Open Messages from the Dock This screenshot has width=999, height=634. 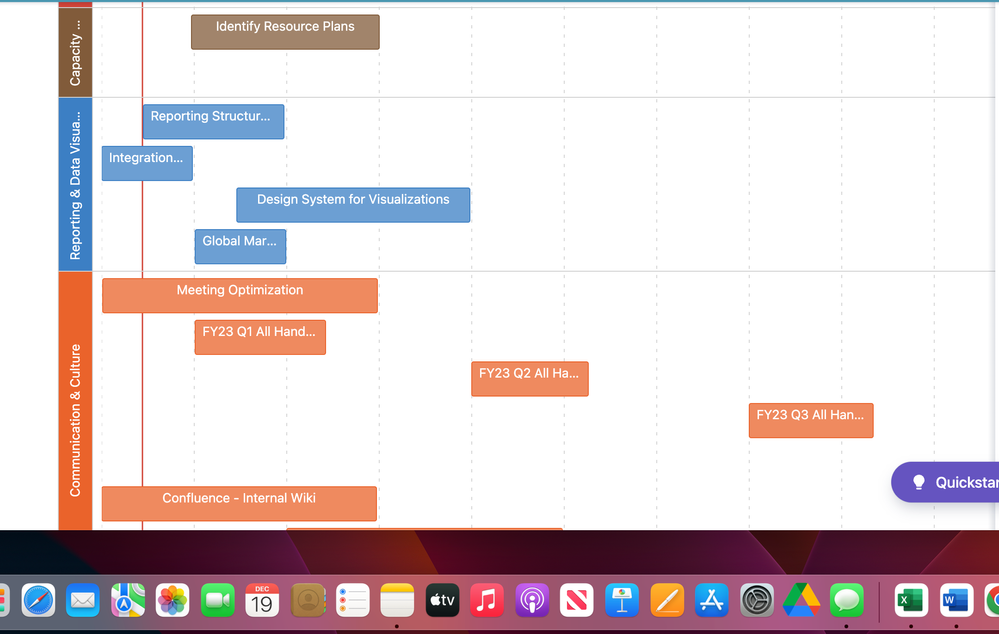pos(846,600)
